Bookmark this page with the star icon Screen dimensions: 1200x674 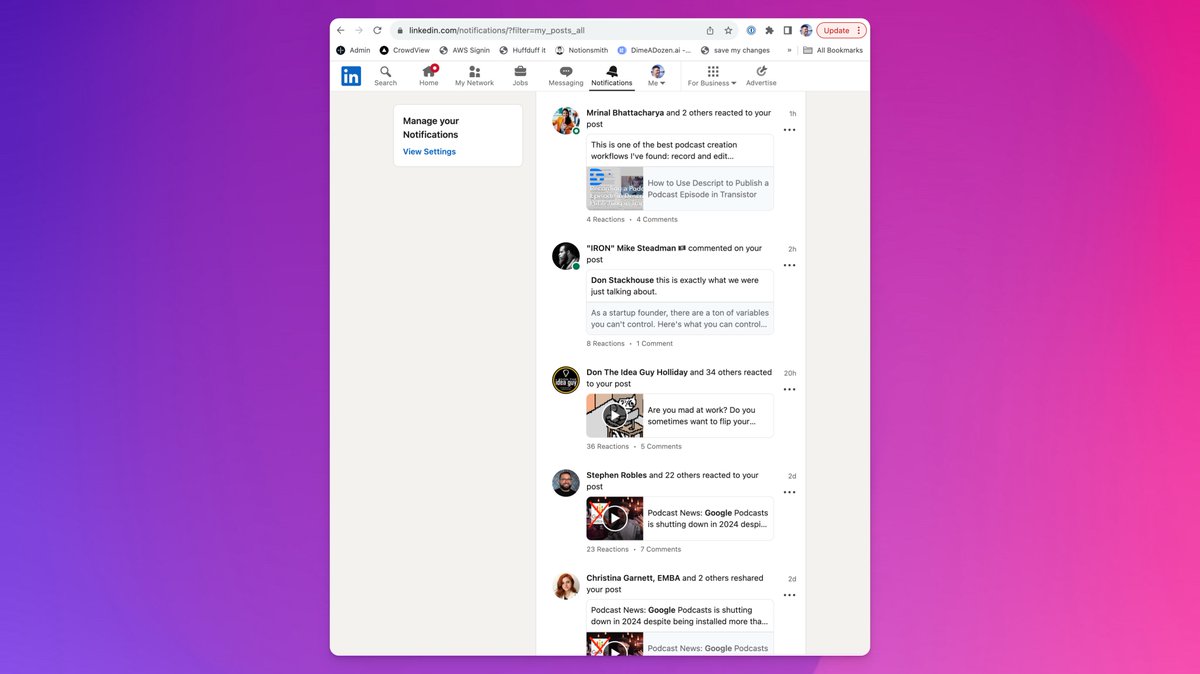[x=729, y=30]
